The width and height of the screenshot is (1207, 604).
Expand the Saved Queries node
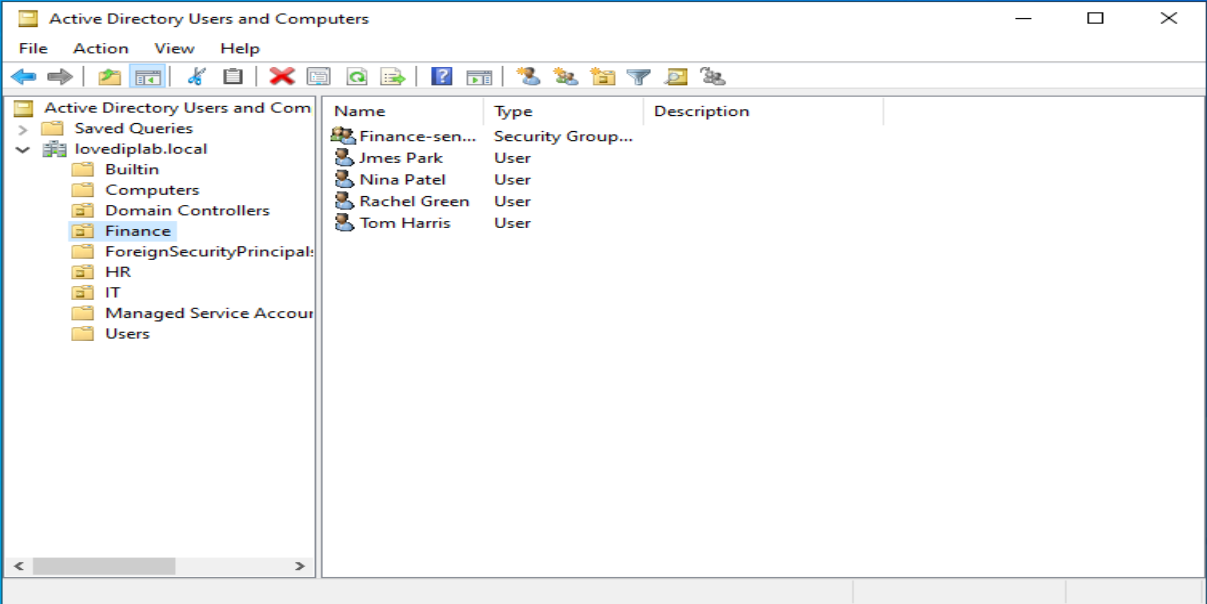23,129
